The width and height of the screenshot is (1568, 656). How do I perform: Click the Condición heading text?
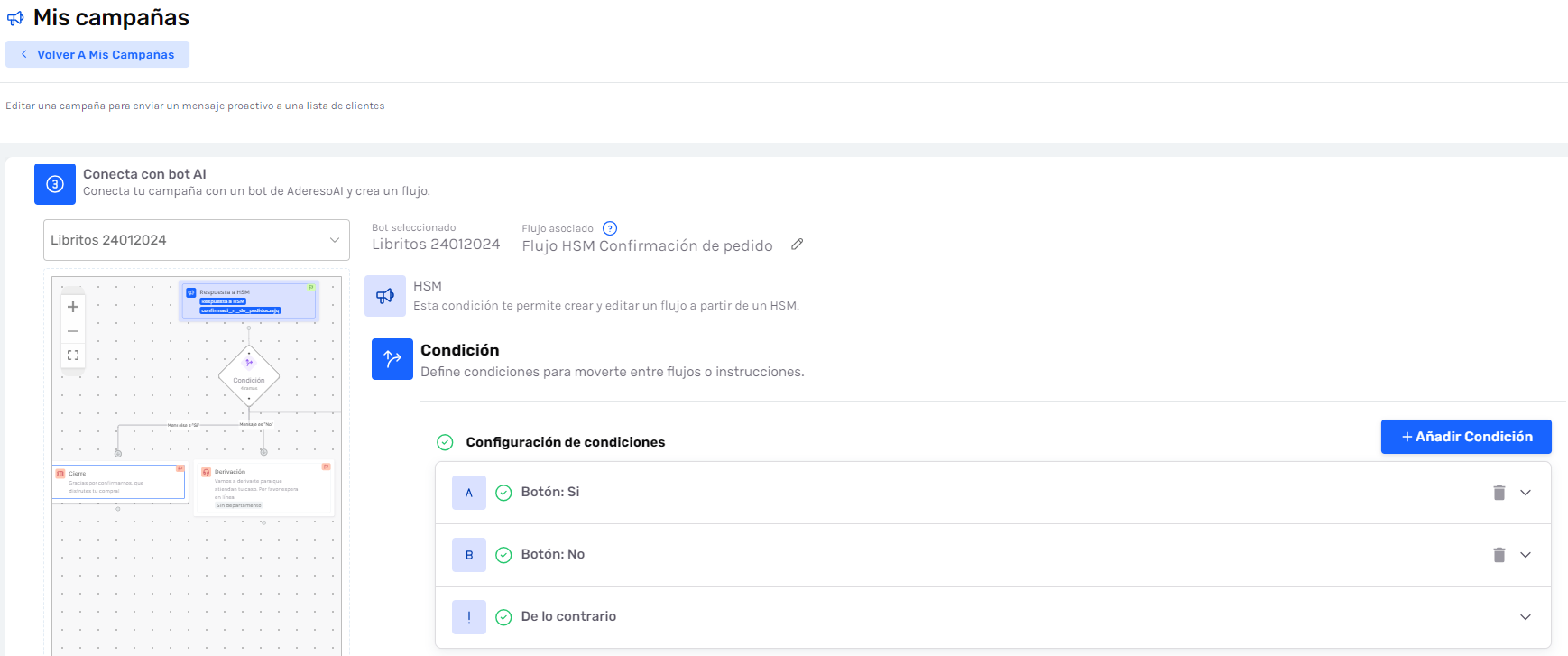[460, 350]
